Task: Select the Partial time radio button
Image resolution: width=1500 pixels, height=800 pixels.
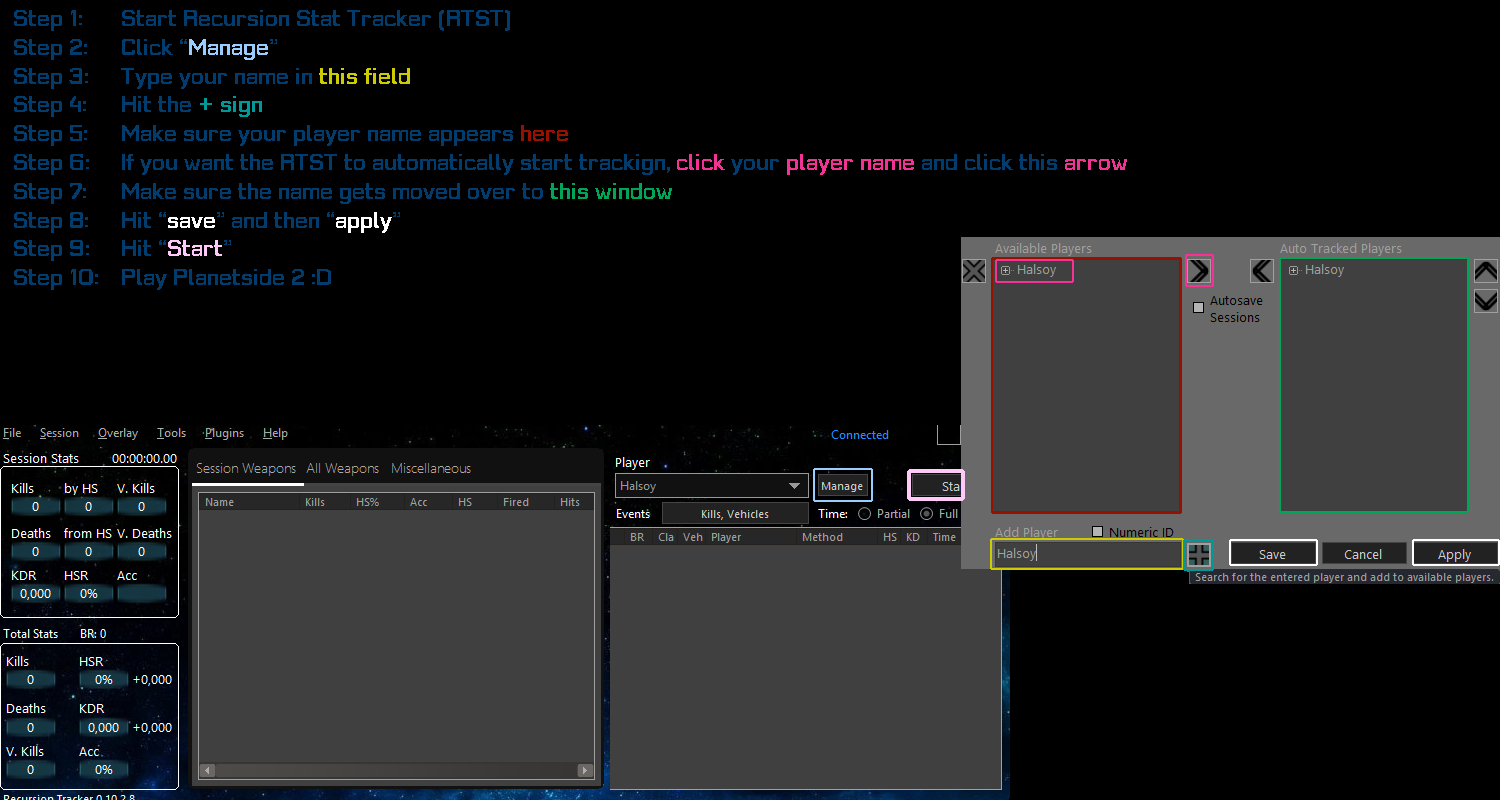Action: [x=864, y=514]
